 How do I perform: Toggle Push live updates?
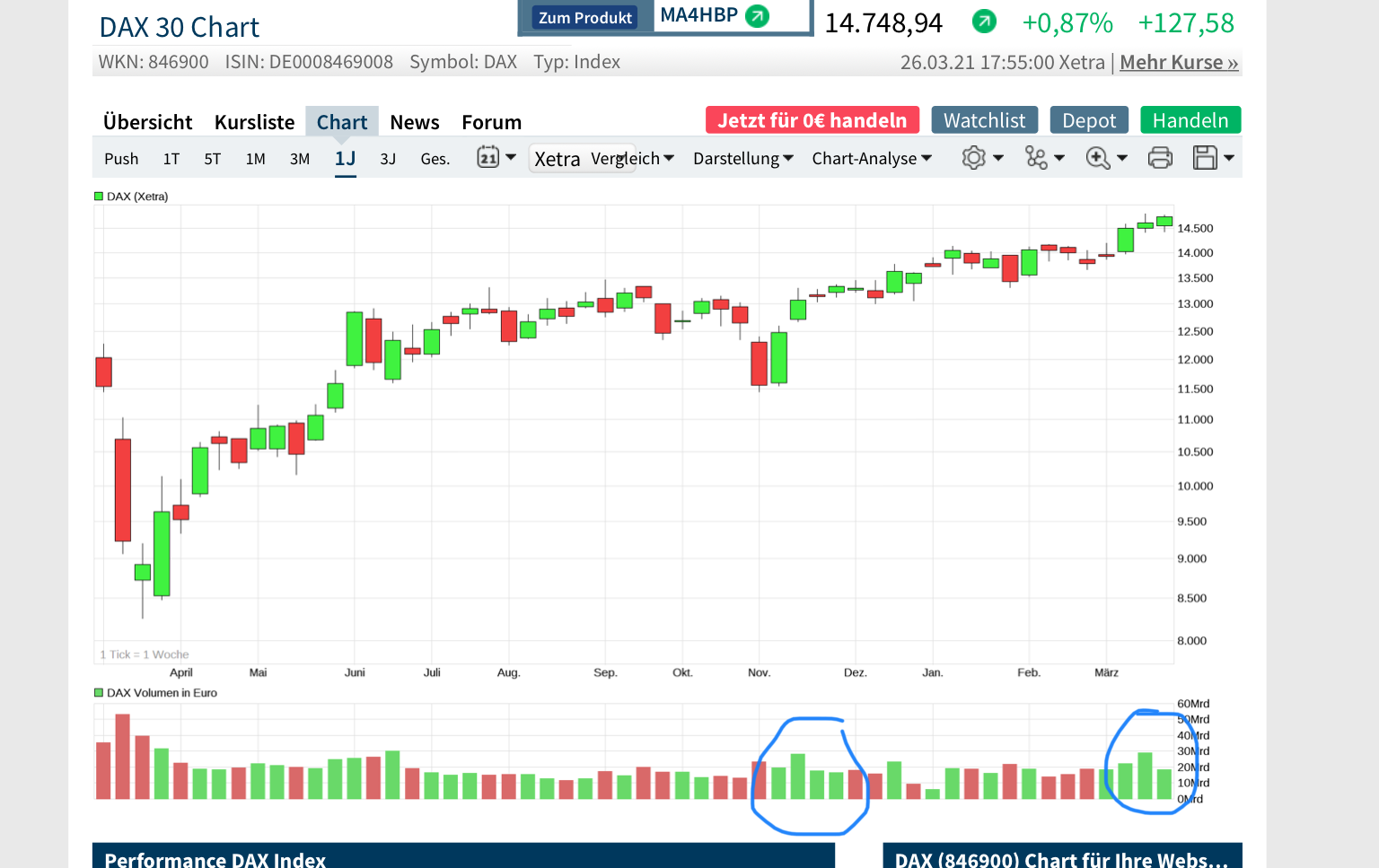[x=121, y=158]
